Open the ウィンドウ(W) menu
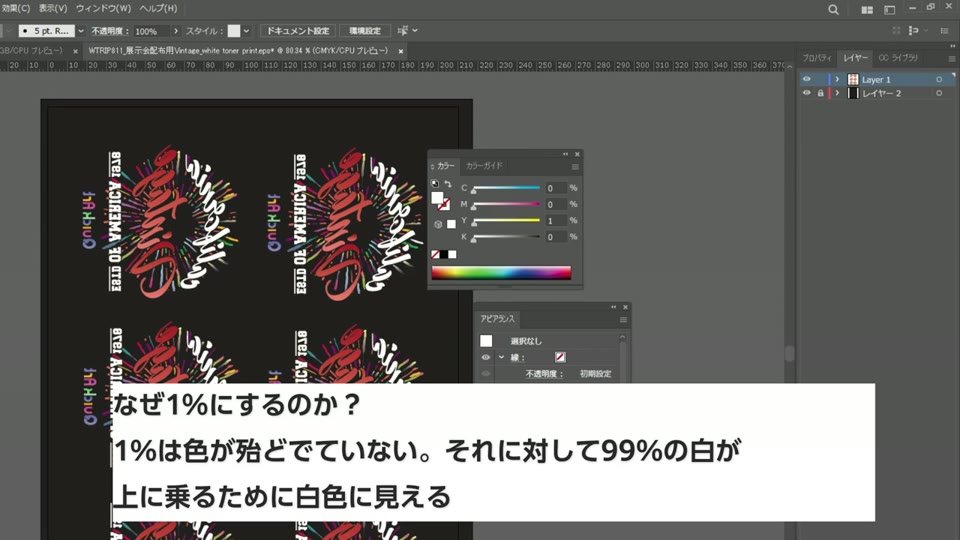Screen dimensions: 960x540 coord(103,9)
